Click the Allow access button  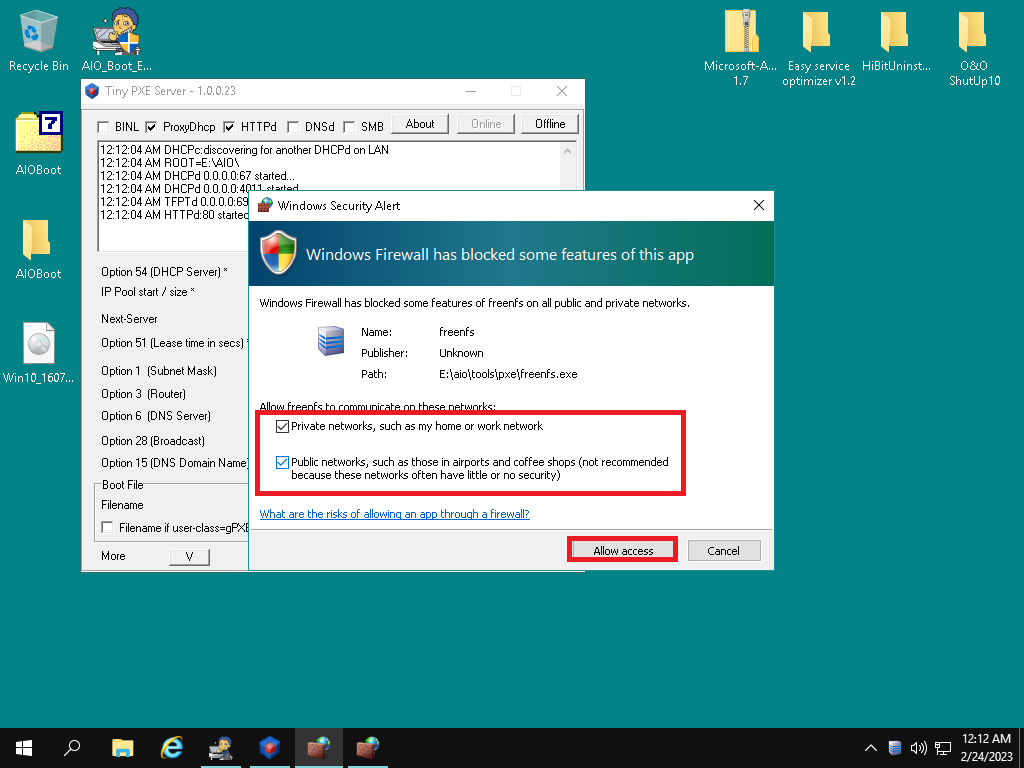click(x=622, y=551)
